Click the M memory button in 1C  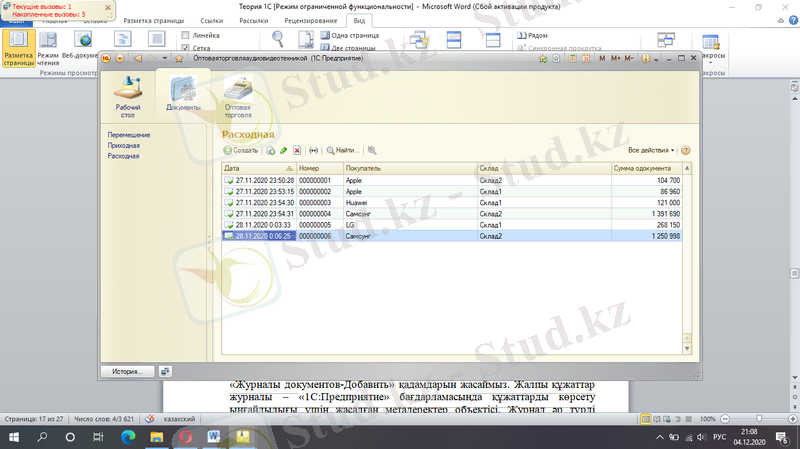[602, 59]
